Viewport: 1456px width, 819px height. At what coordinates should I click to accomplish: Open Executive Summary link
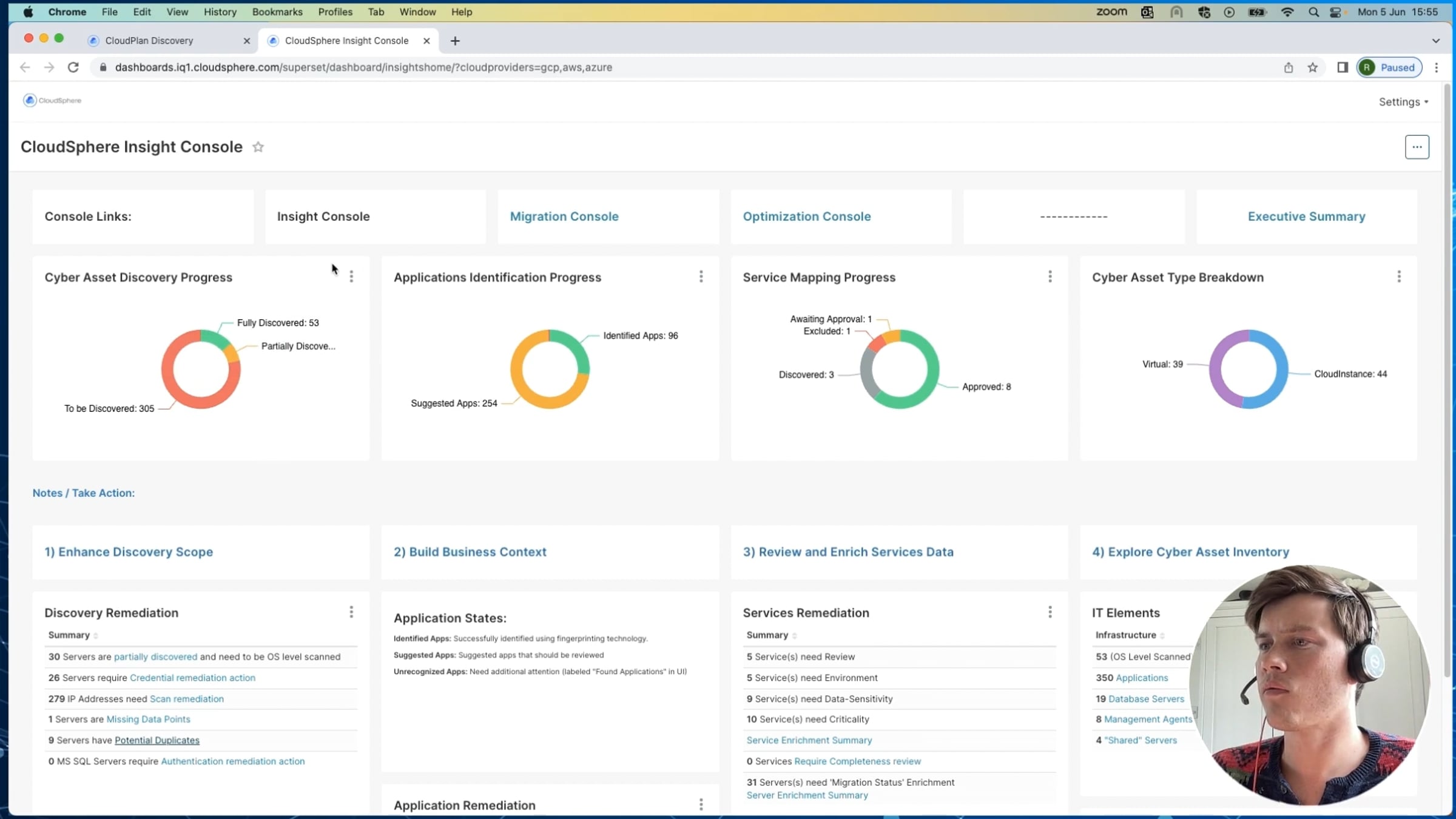(x=1306, y=217)
